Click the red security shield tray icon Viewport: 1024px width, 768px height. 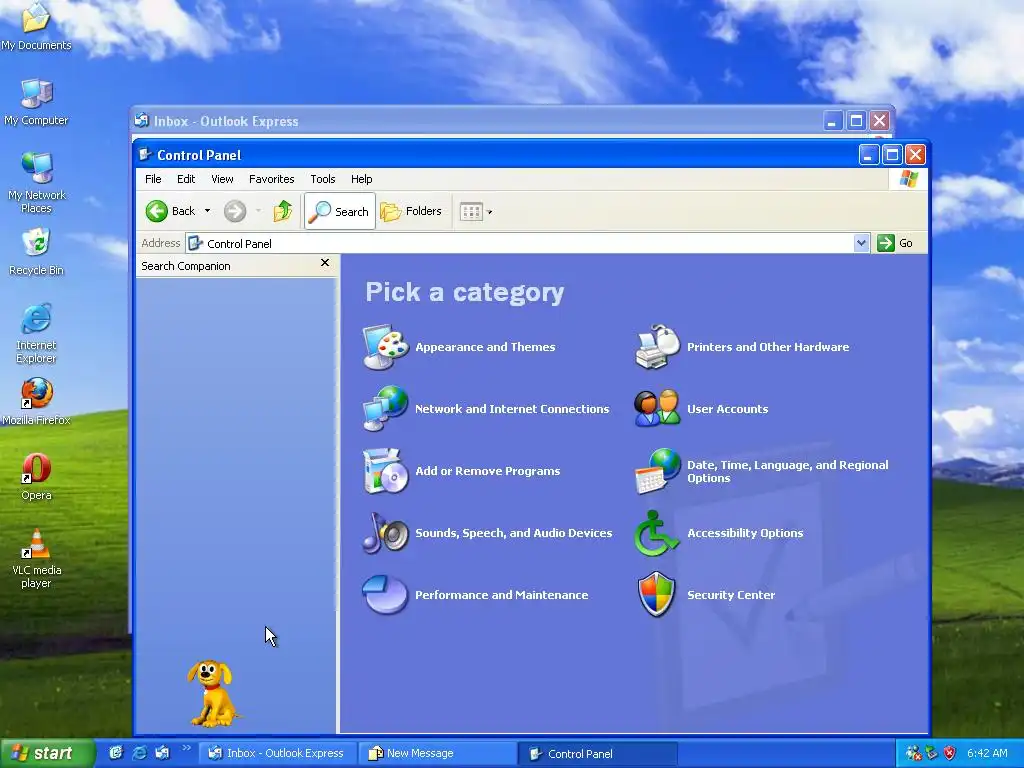(x=950, y=753)
